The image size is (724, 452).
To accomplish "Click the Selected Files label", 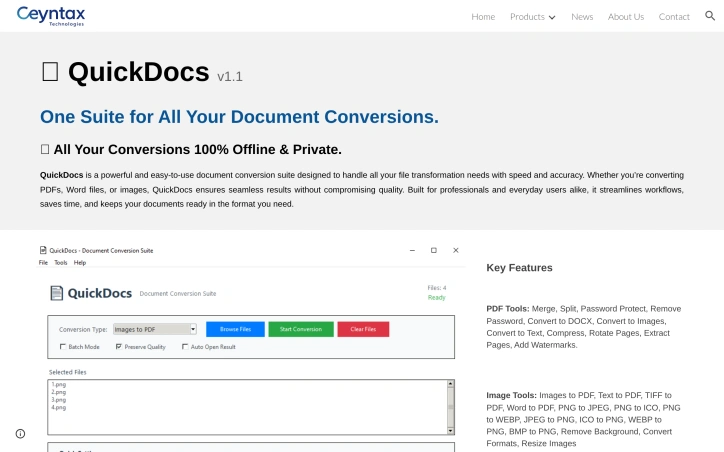I will pos(67,372).
